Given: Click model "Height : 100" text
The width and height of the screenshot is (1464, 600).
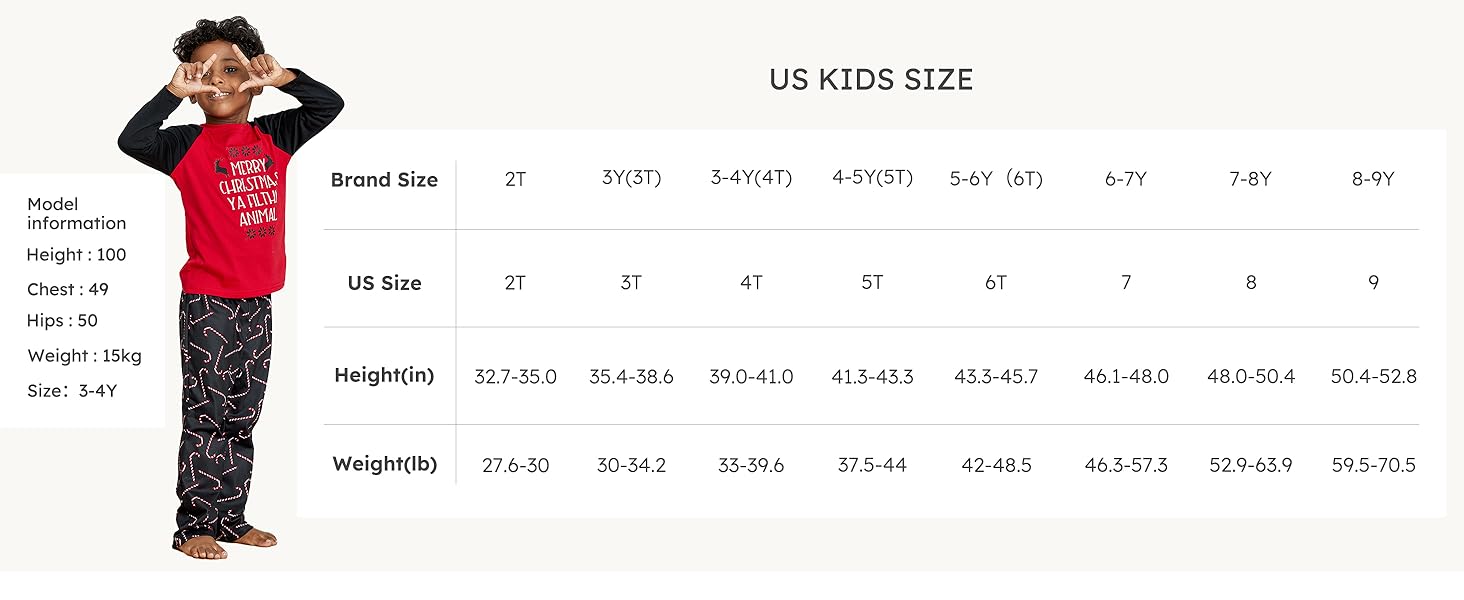Looking at the screenshot, I should point(76,255).
